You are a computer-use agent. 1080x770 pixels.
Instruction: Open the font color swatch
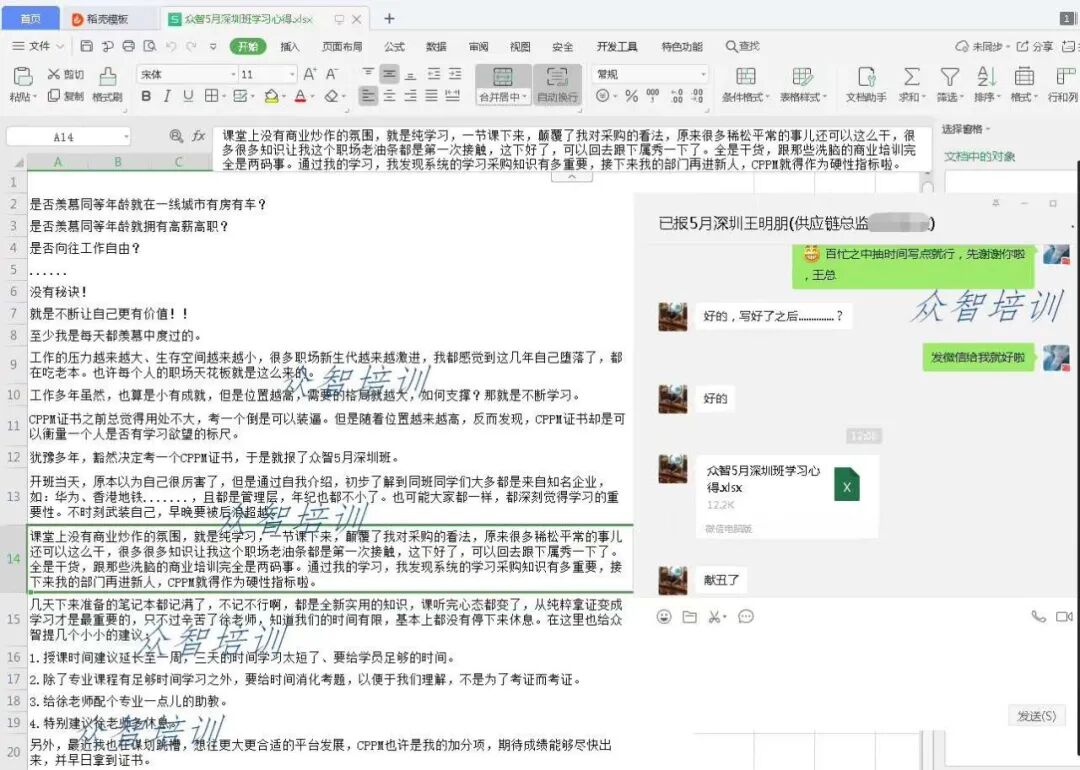pyautogui.click(x=300, y=96)
